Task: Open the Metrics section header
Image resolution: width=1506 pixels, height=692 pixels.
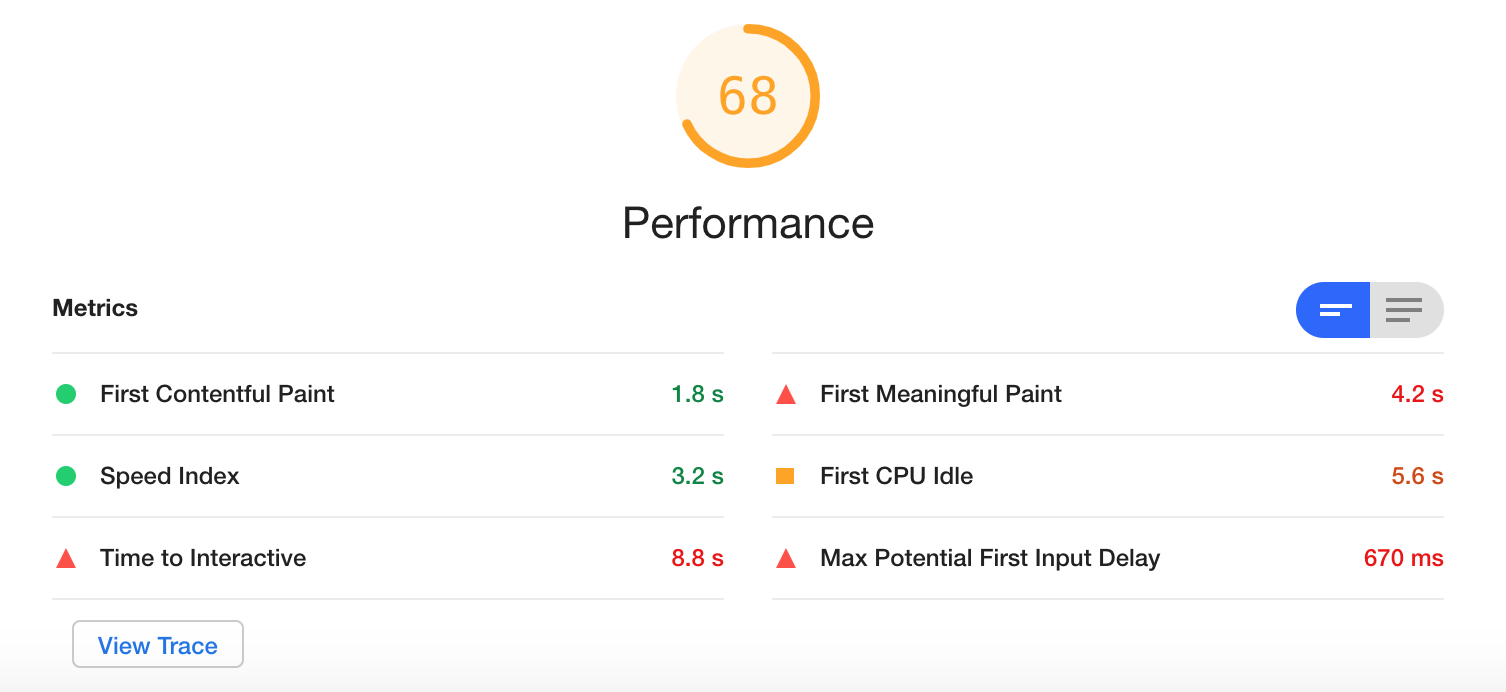Action: click(95, 308)
